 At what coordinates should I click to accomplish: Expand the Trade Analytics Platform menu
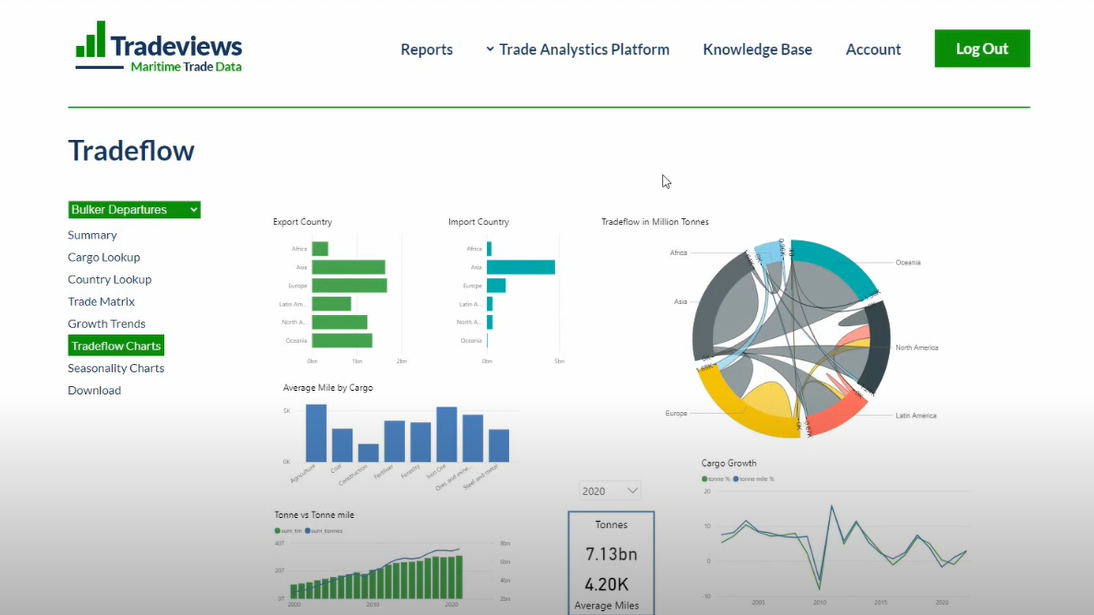click(x=577, y=49)
